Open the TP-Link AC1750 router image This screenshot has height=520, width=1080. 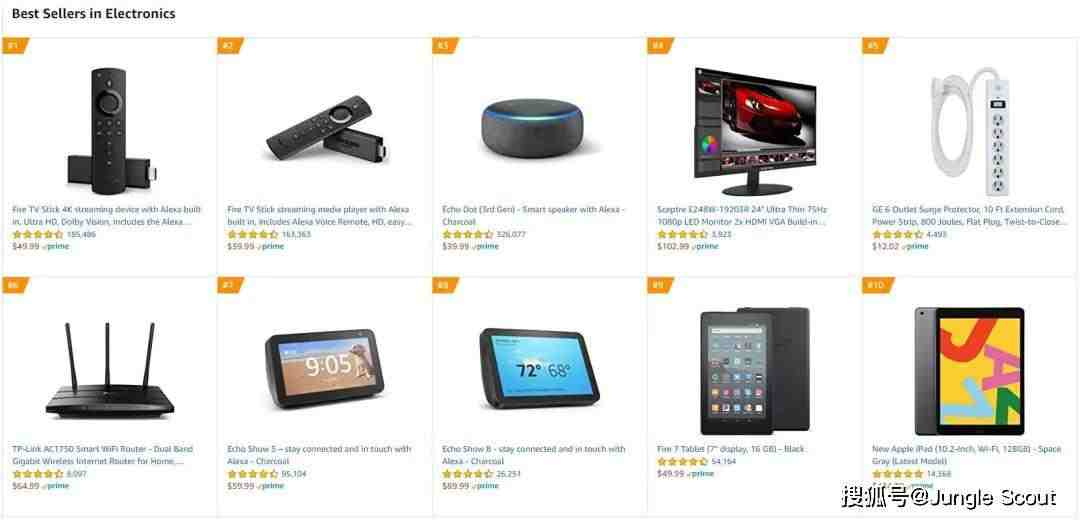tap(110, 370)
